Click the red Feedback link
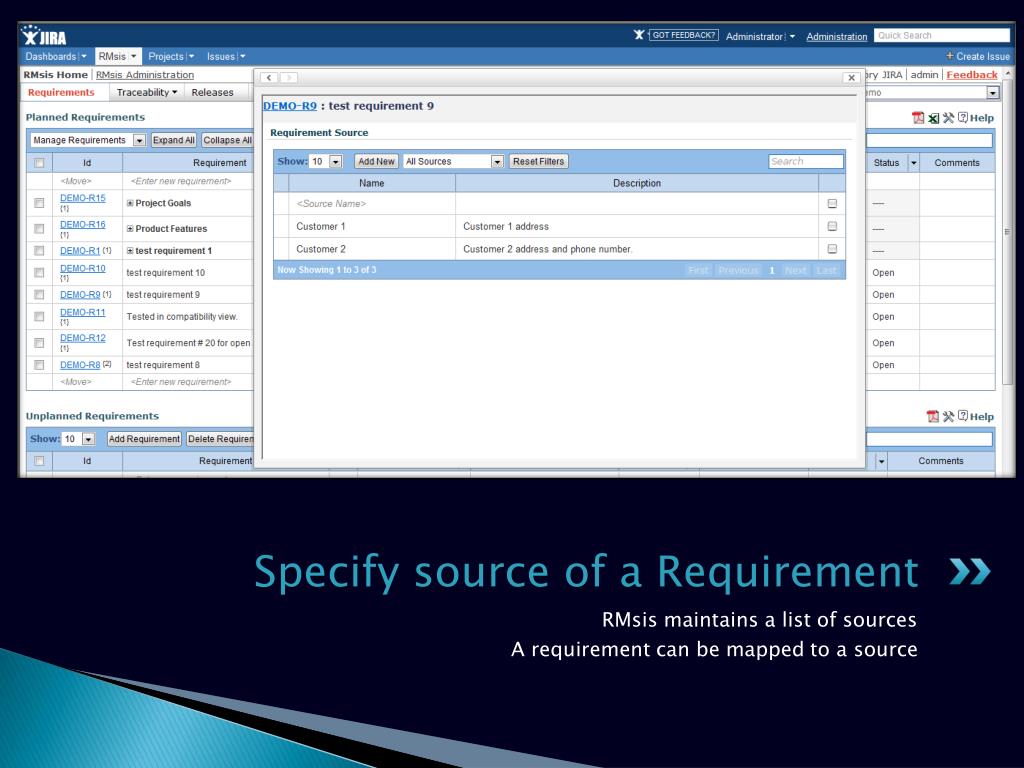The width and height of the screenshot is (1024, 768). (972, 74)
